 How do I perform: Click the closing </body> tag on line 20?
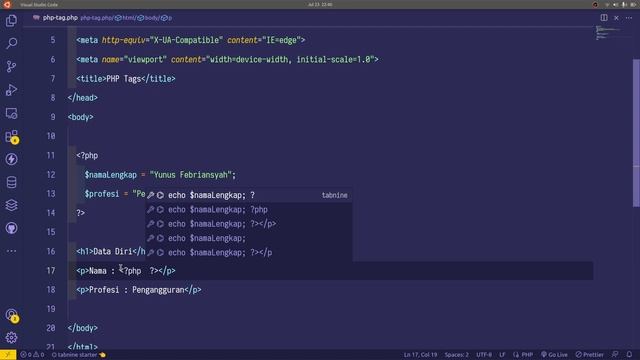[x=82, y=328]
